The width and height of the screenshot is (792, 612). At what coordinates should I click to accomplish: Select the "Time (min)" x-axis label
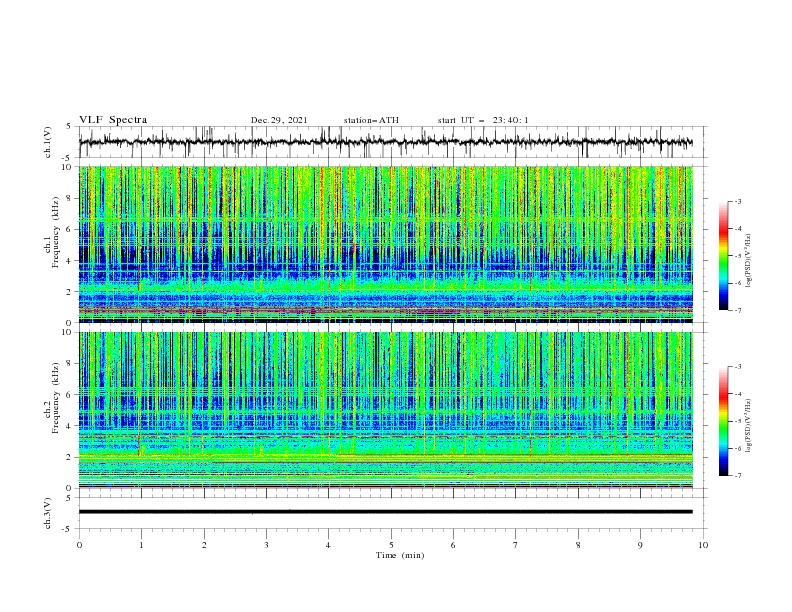point(400,555)
